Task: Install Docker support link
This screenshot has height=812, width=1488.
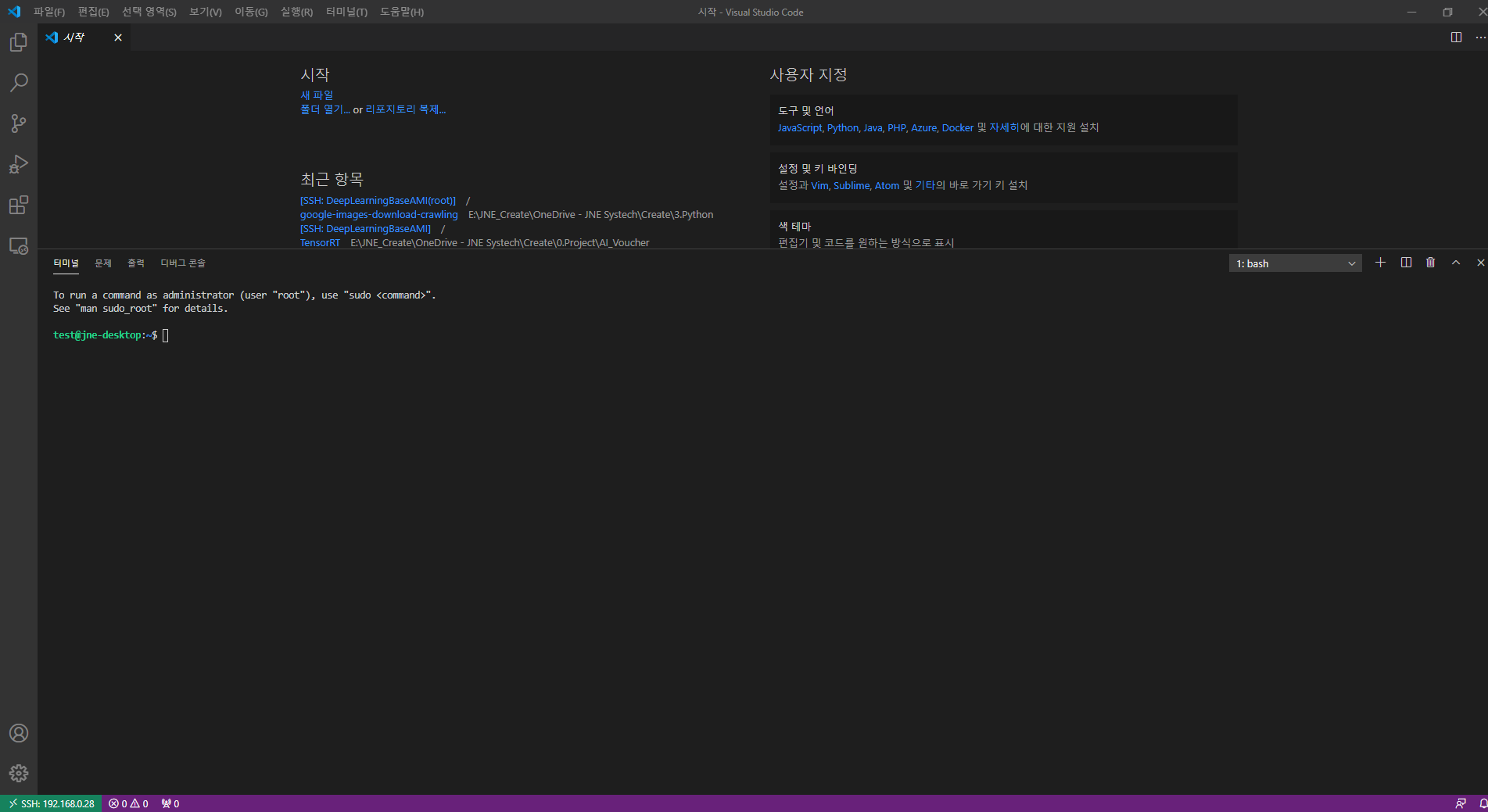Action: tap(958, 128)
